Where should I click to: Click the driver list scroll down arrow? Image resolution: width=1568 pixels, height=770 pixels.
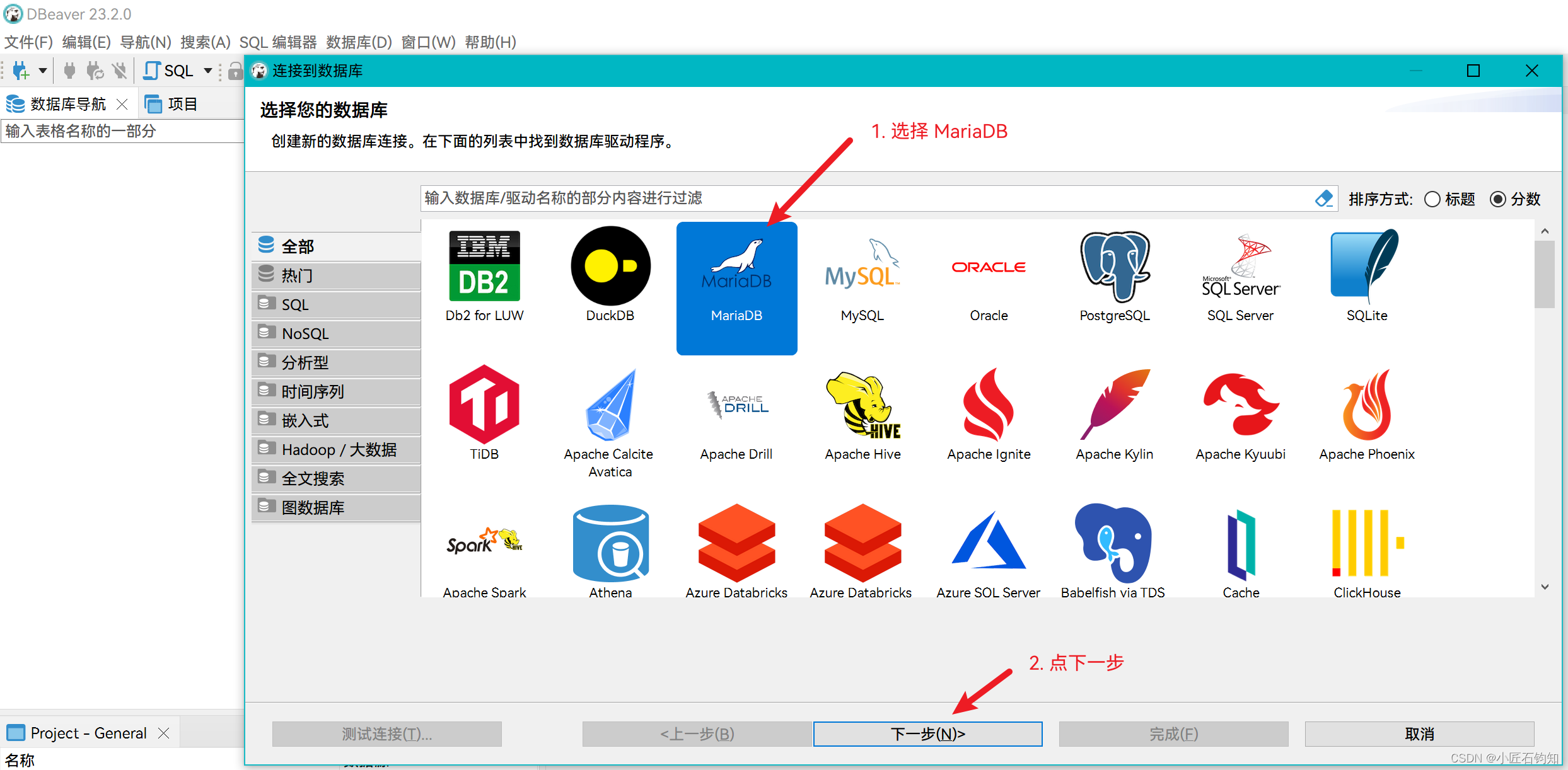(x=1545, y=587)
